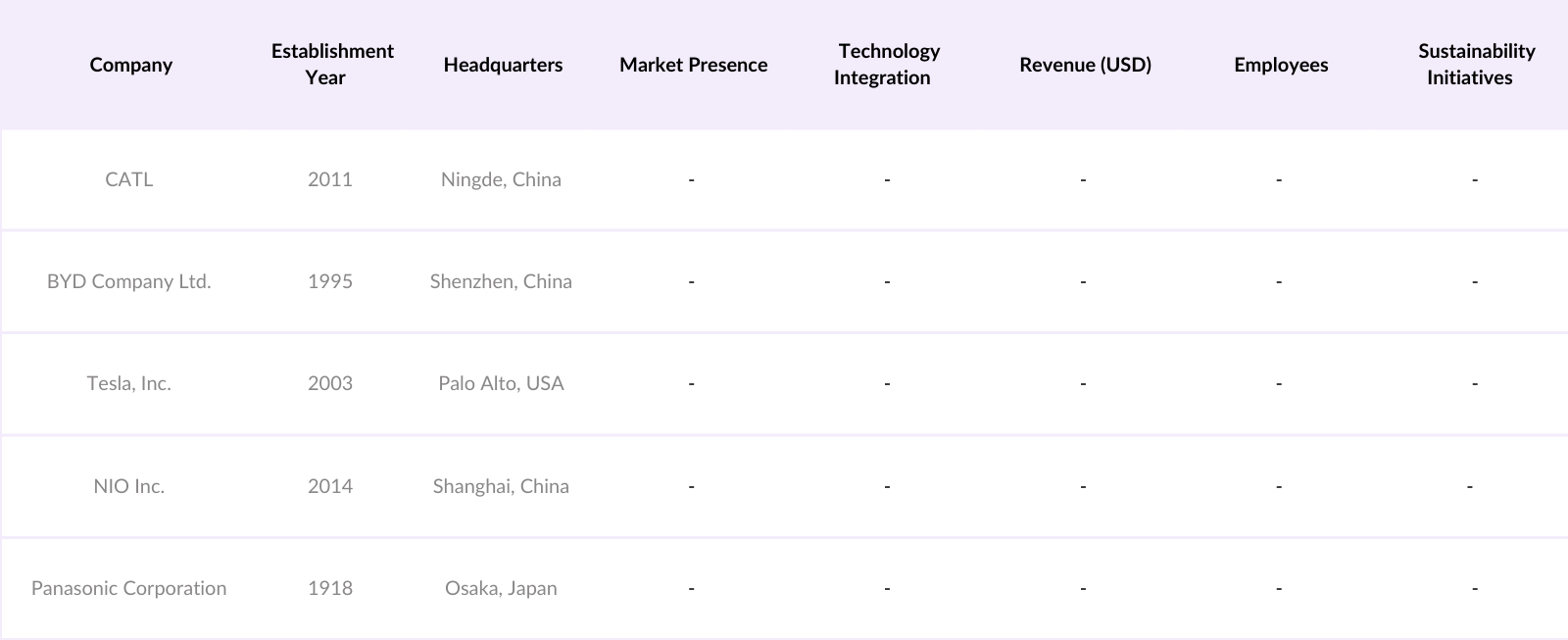Select the Market Presence header
The width and height of the screenshot is (1568, 640).
[693, 65]
